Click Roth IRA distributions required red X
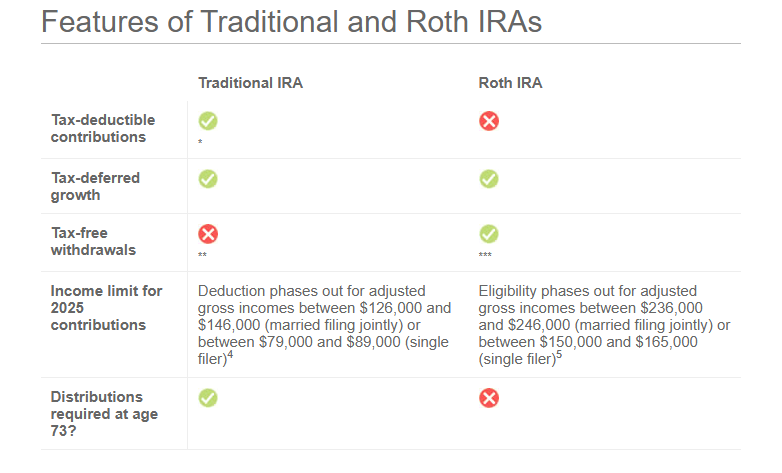 click(489, 398)
